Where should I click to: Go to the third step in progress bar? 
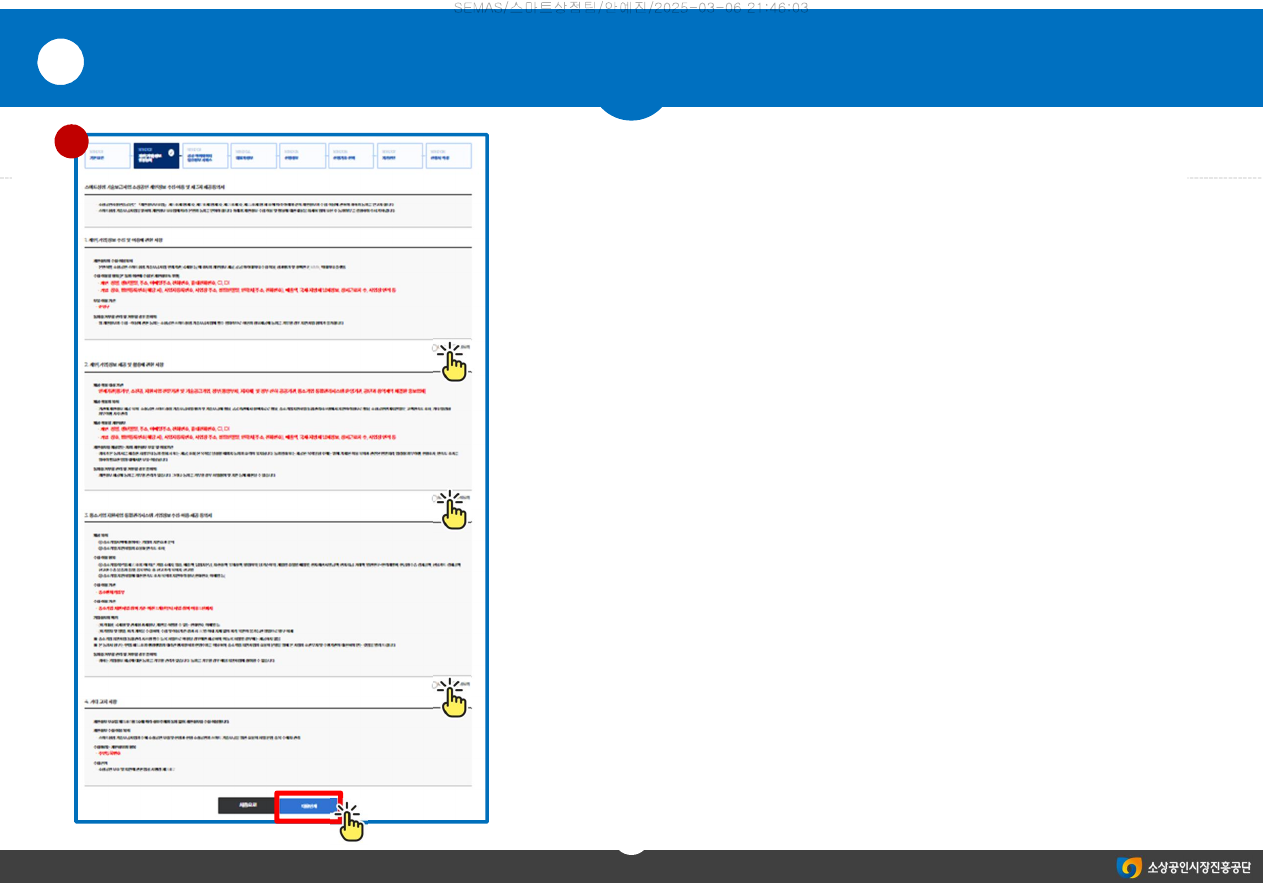coord(205,155)
